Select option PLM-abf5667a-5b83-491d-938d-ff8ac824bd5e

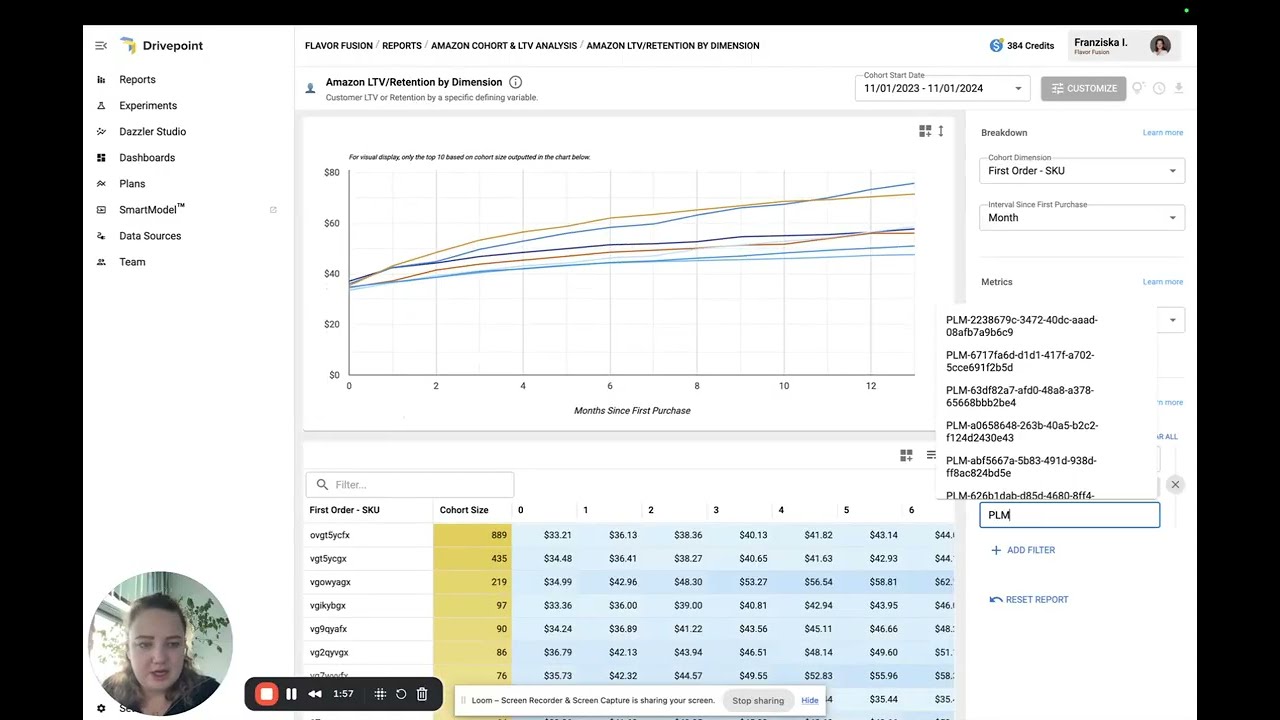click(x=1046, y=466)
